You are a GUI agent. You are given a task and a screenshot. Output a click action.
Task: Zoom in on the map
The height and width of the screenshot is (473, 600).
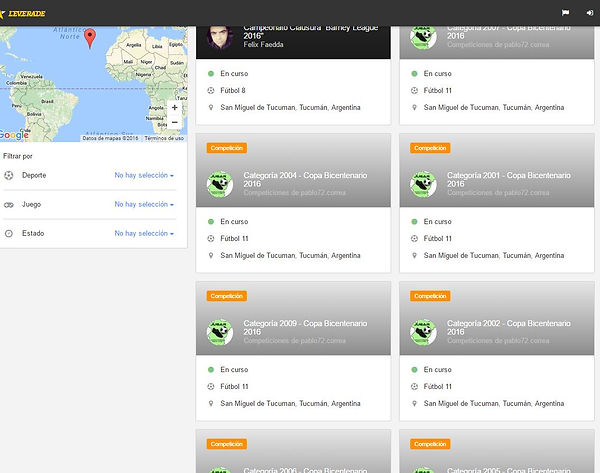pos(174,108)
